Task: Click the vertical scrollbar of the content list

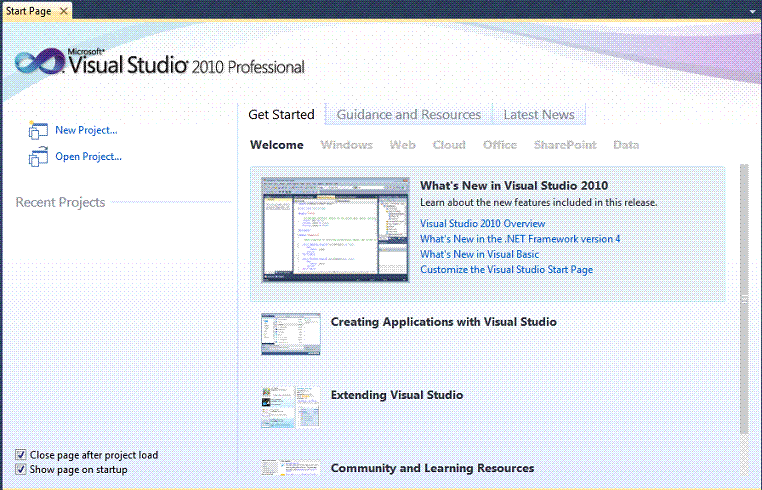Action: (x=744, y=299)
